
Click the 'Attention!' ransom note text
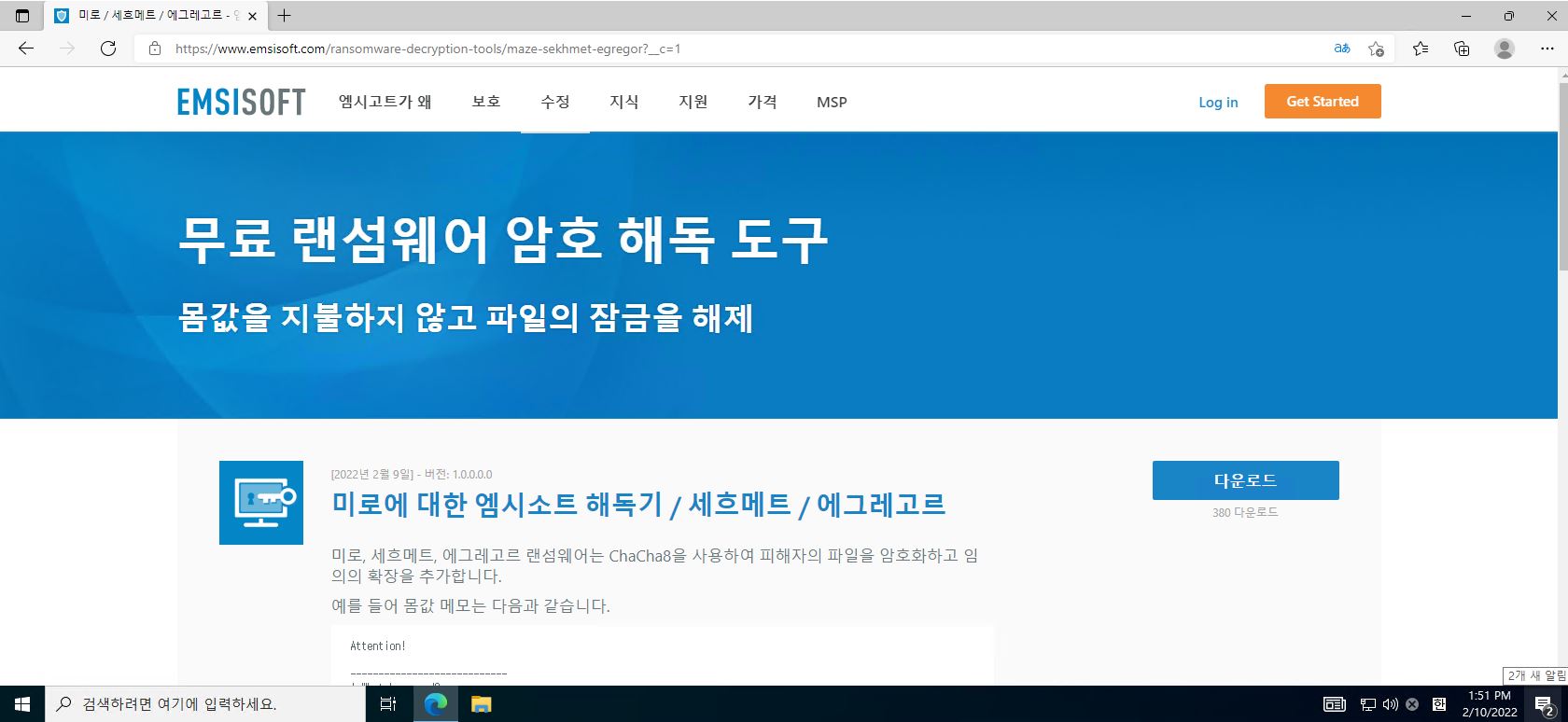(x=378, y=646)
